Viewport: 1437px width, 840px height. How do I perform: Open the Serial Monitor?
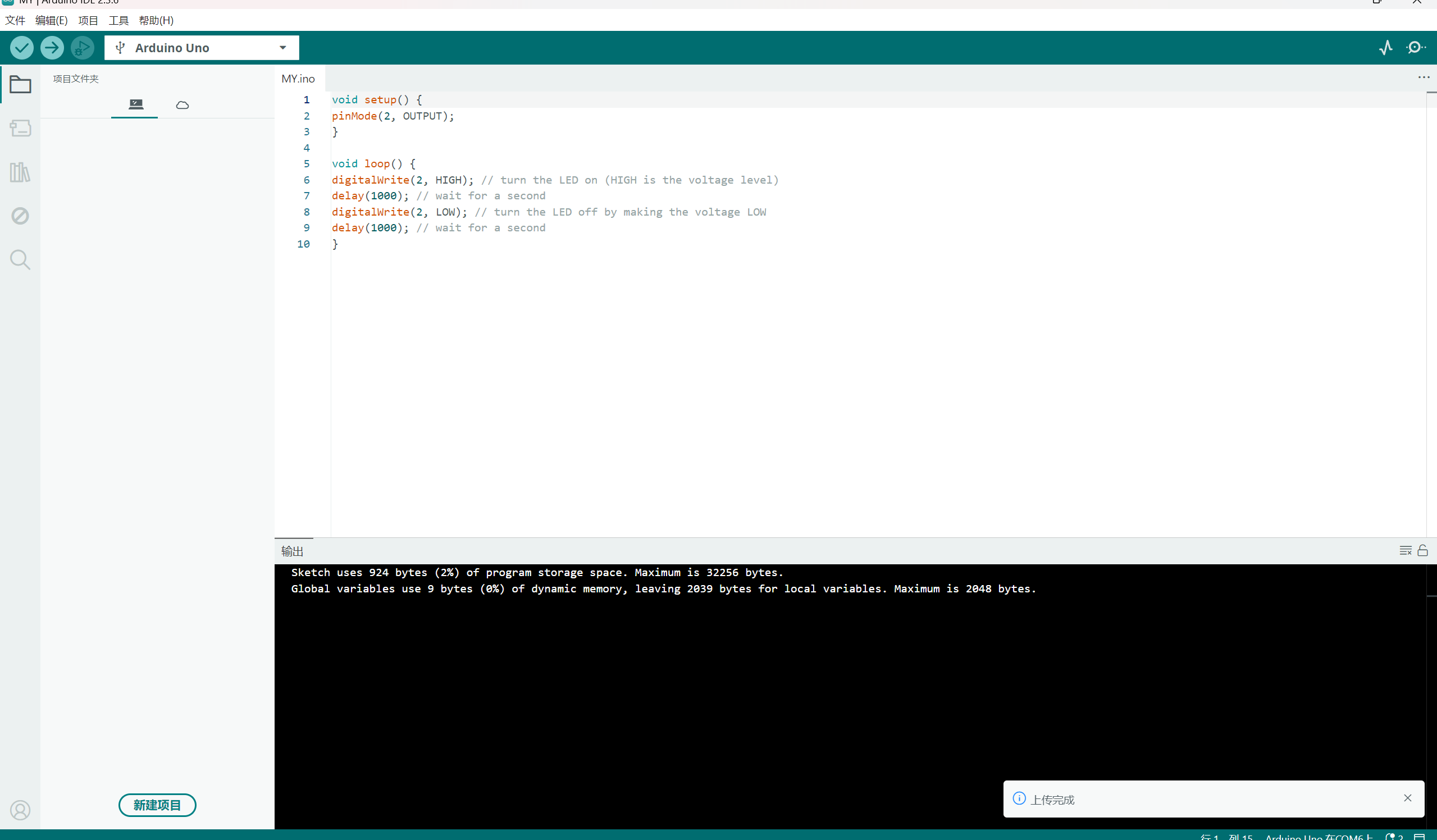point(1415,48)
